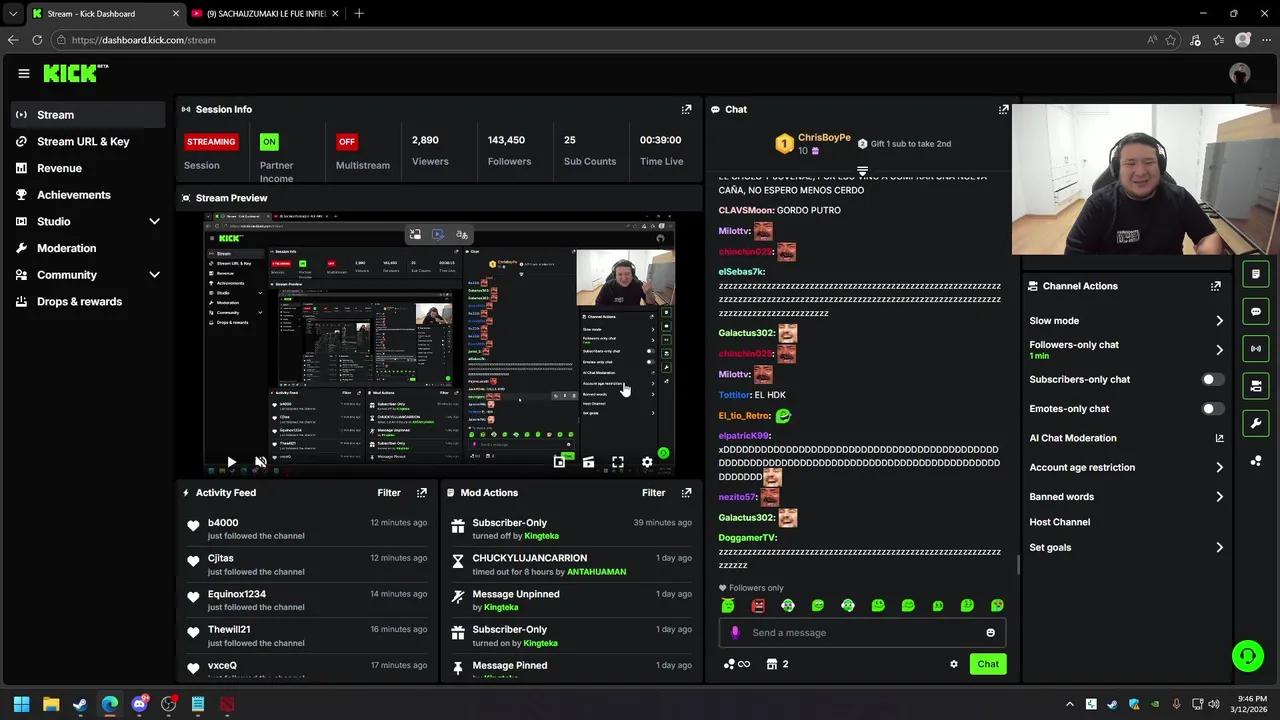Play the stream preview video
Viewport: 1280px width, 720px height.
click(x=231, y=462)
